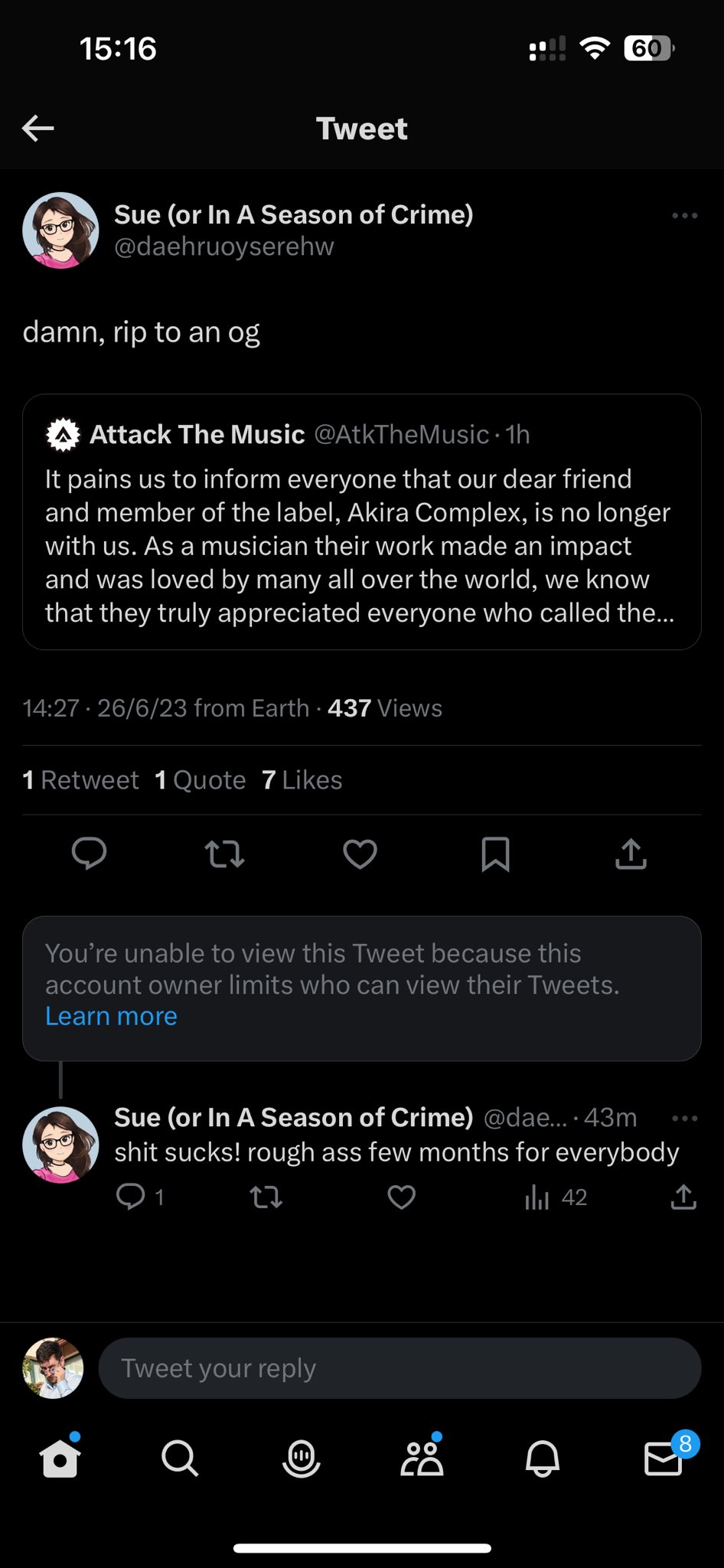
Task: Bookmark the main tweet
Action: tap(495, 854)
